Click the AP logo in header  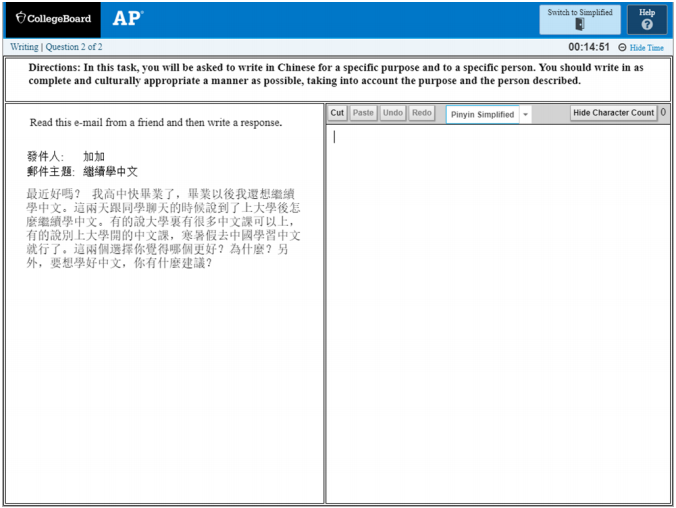click(x=128, y=18)
